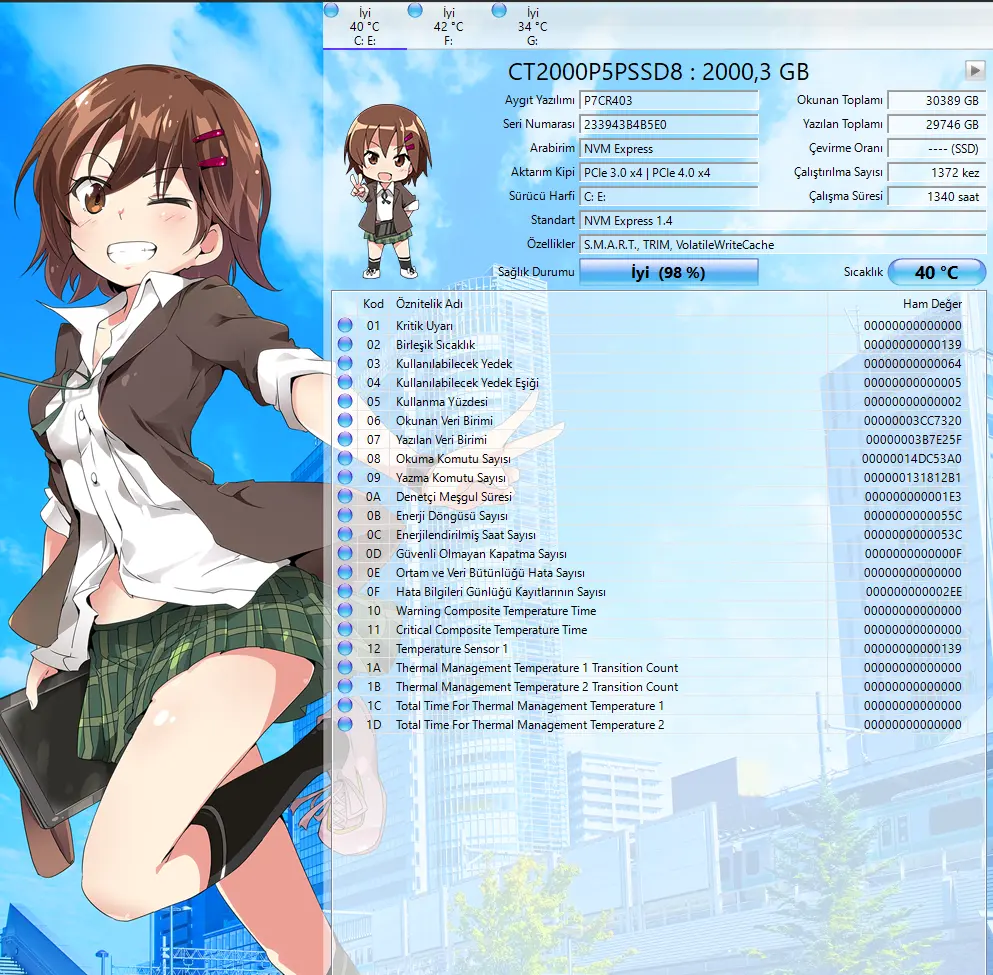
Task: Select the Kritik Uyarı attribute name
Action: 424,325
